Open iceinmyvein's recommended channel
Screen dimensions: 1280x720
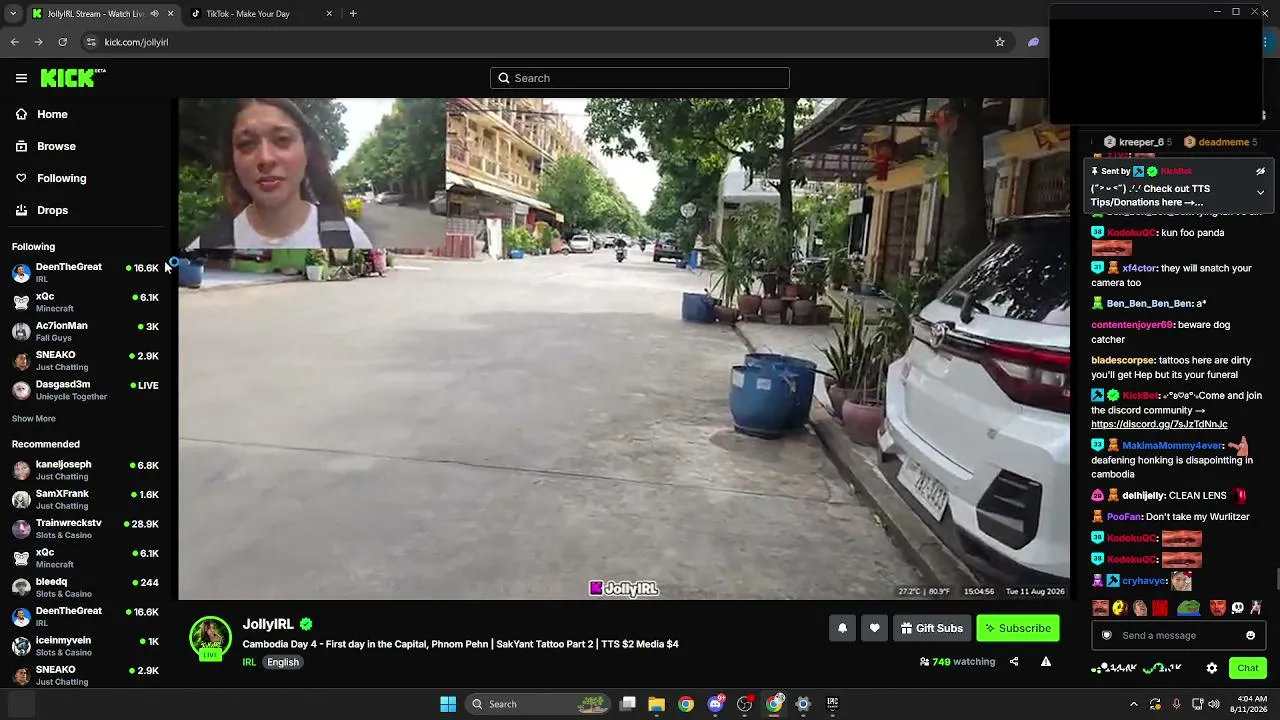[x=85, y=645]
